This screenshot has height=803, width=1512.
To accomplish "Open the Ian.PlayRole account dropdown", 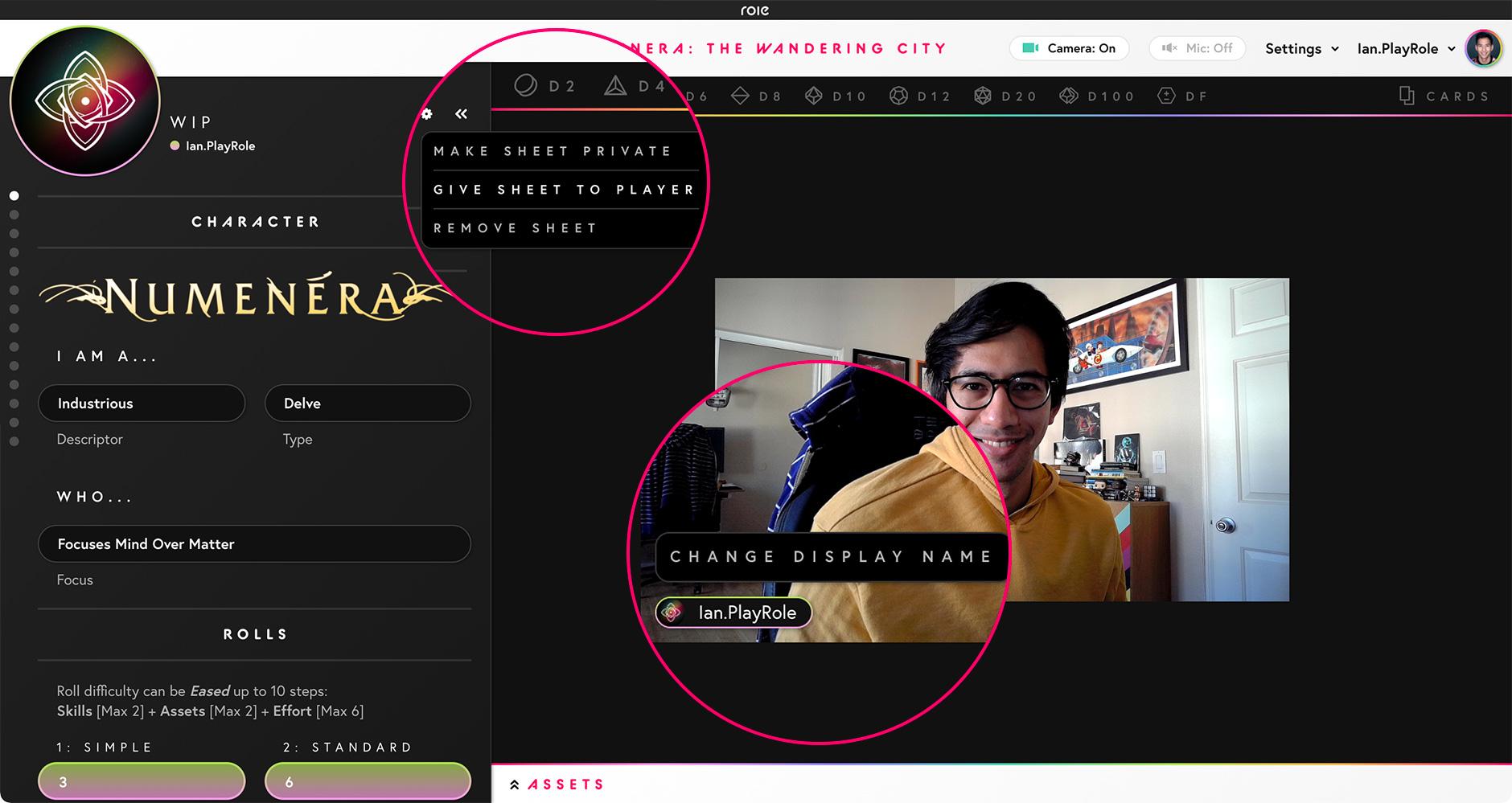I will point(1406,49).
